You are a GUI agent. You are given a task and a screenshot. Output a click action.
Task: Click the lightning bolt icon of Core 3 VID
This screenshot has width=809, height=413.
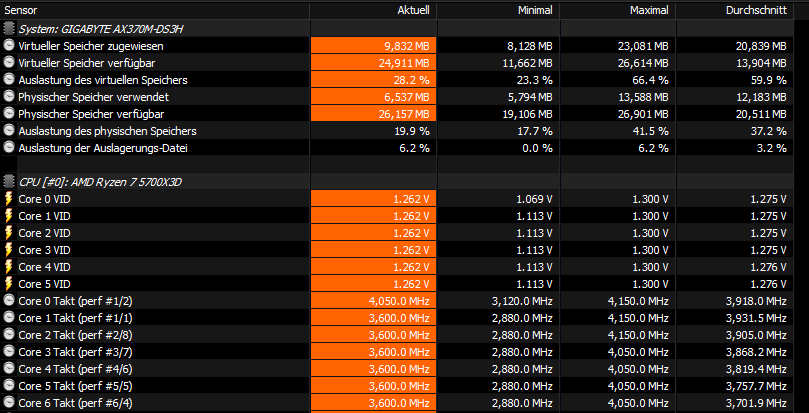click(9, 250)
